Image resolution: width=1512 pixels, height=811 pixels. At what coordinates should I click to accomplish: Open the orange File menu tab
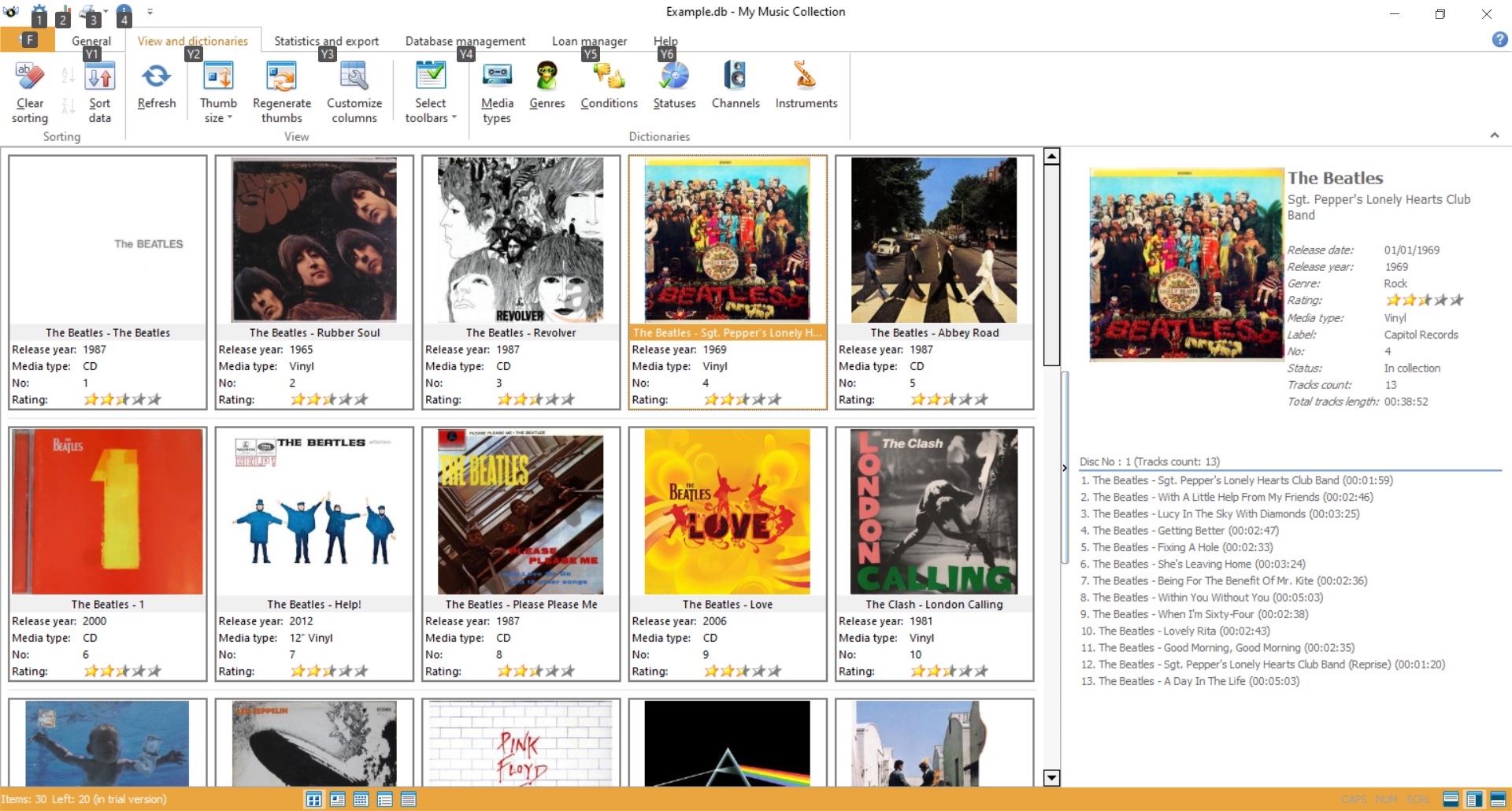click(x=28, y=40)
